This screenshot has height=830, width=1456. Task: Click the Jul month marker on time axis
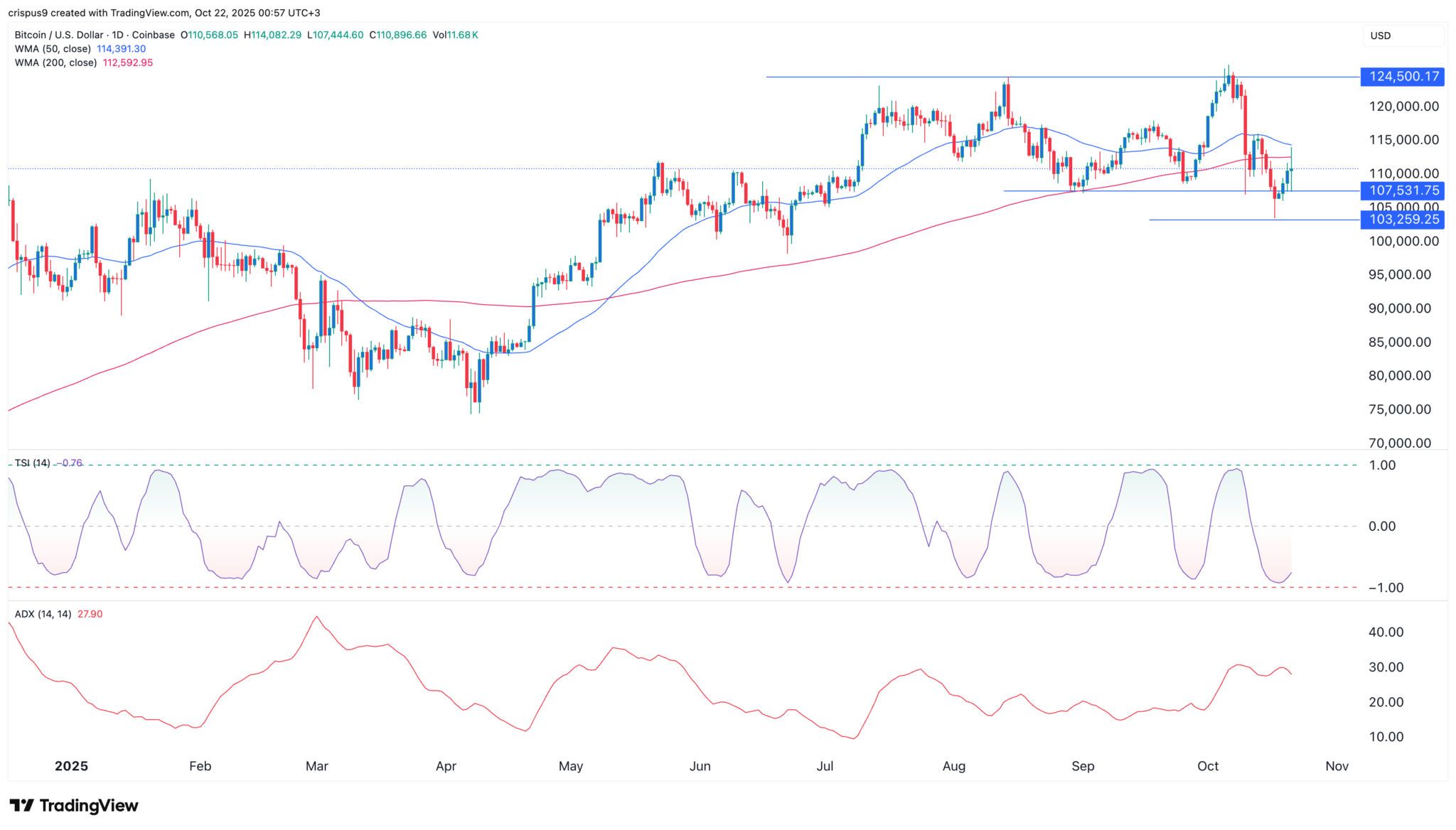[825, 766]
